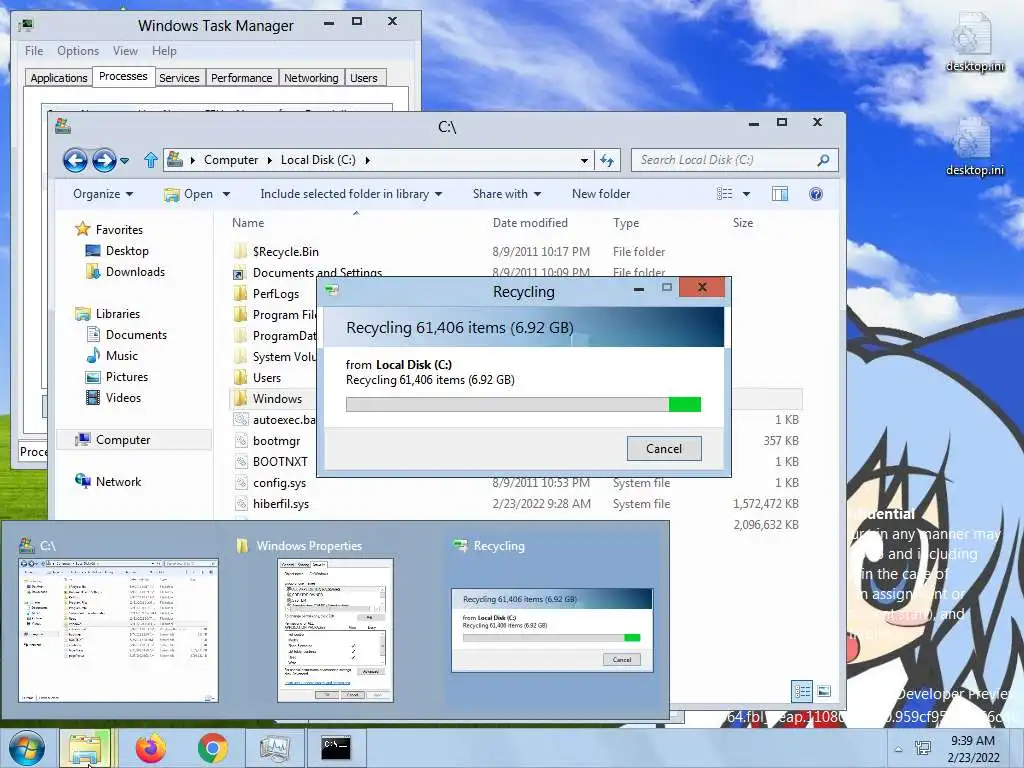Open Include selected folder in library menu

351,194
